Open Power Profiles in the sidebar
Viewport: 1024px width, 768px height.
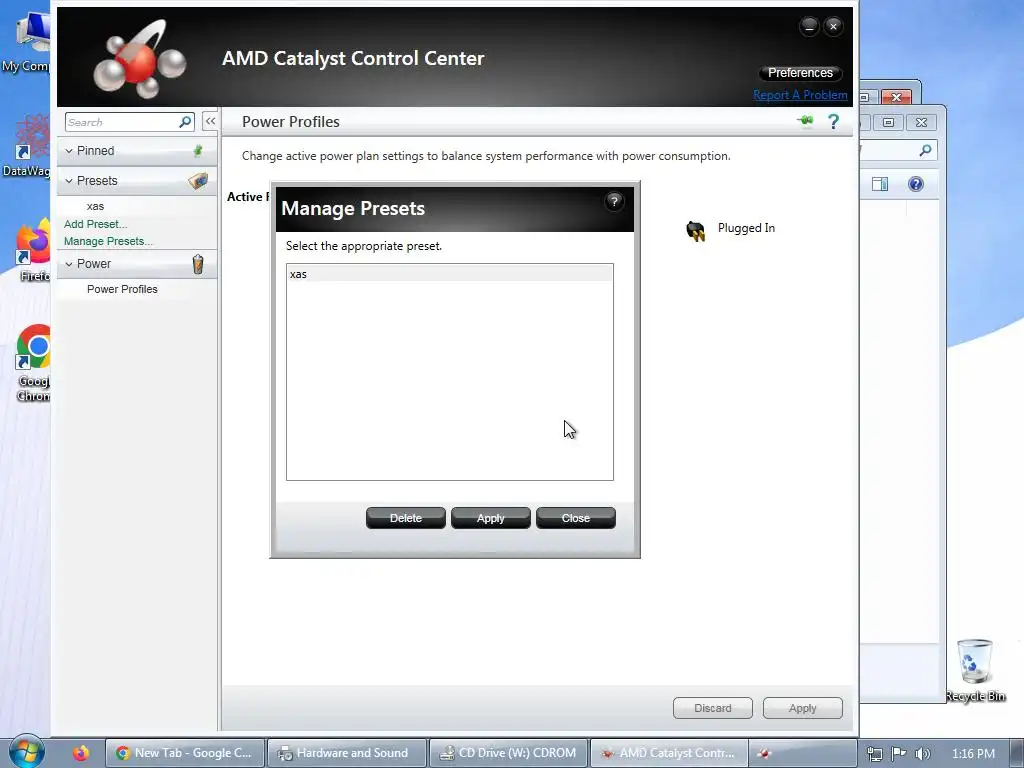[122, 289]
